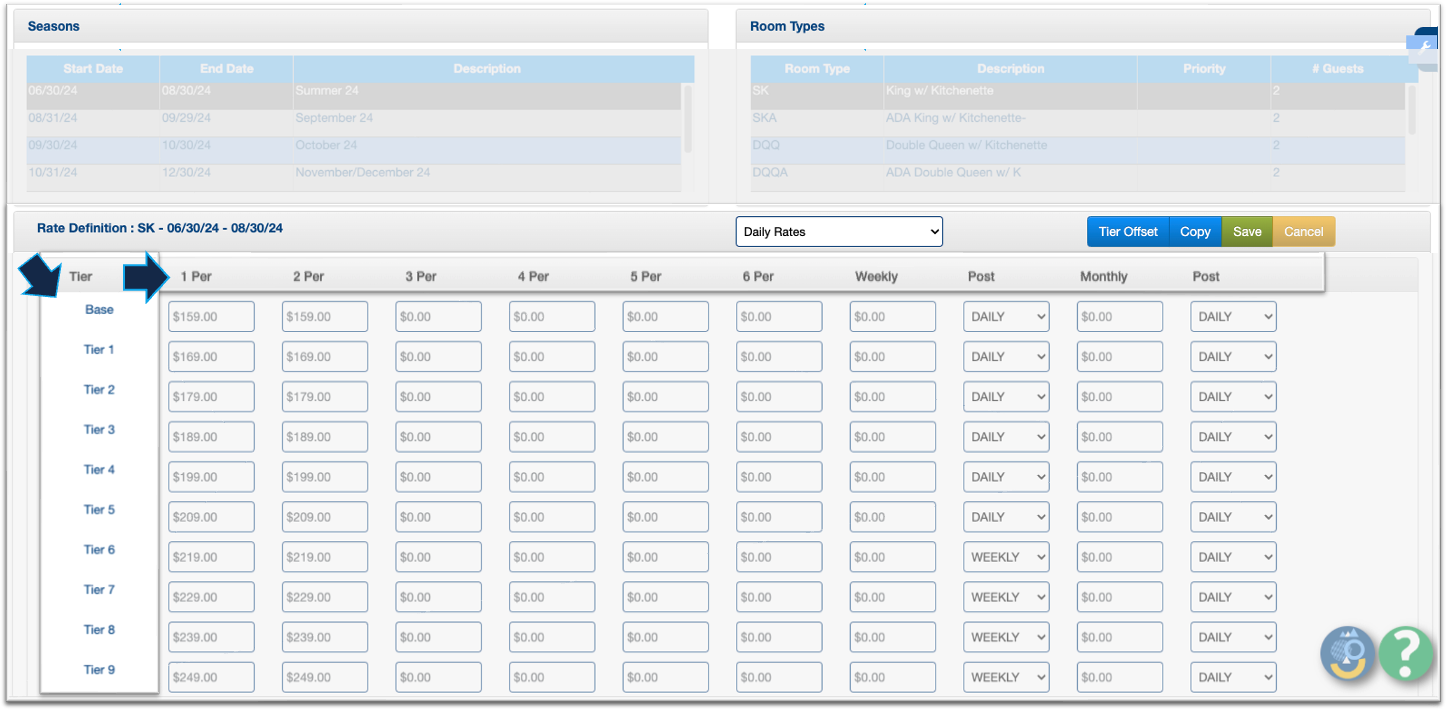
Task: Click Tier 3 2 Per rate field
Action: tap(325, 437)
